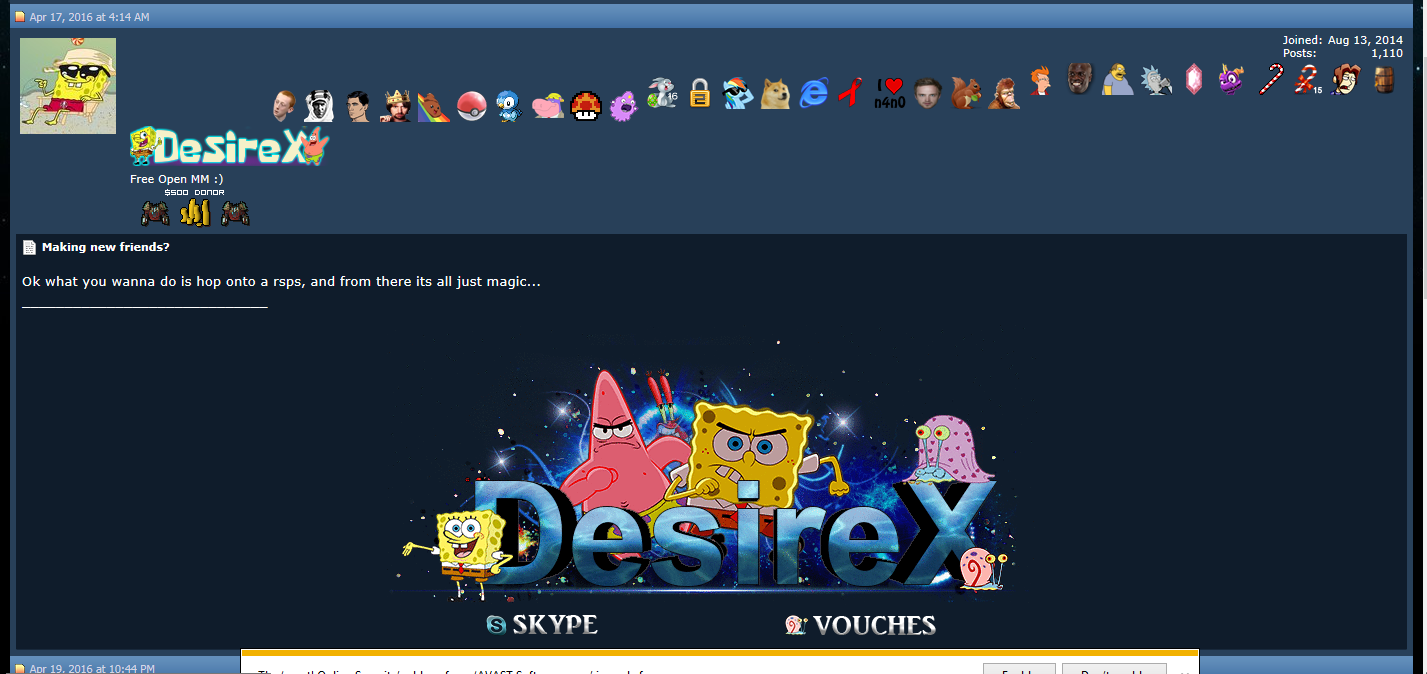Click the young man face award
Image resolution: width=1427 pixels, height=674 pixels.
coord(927,93)
